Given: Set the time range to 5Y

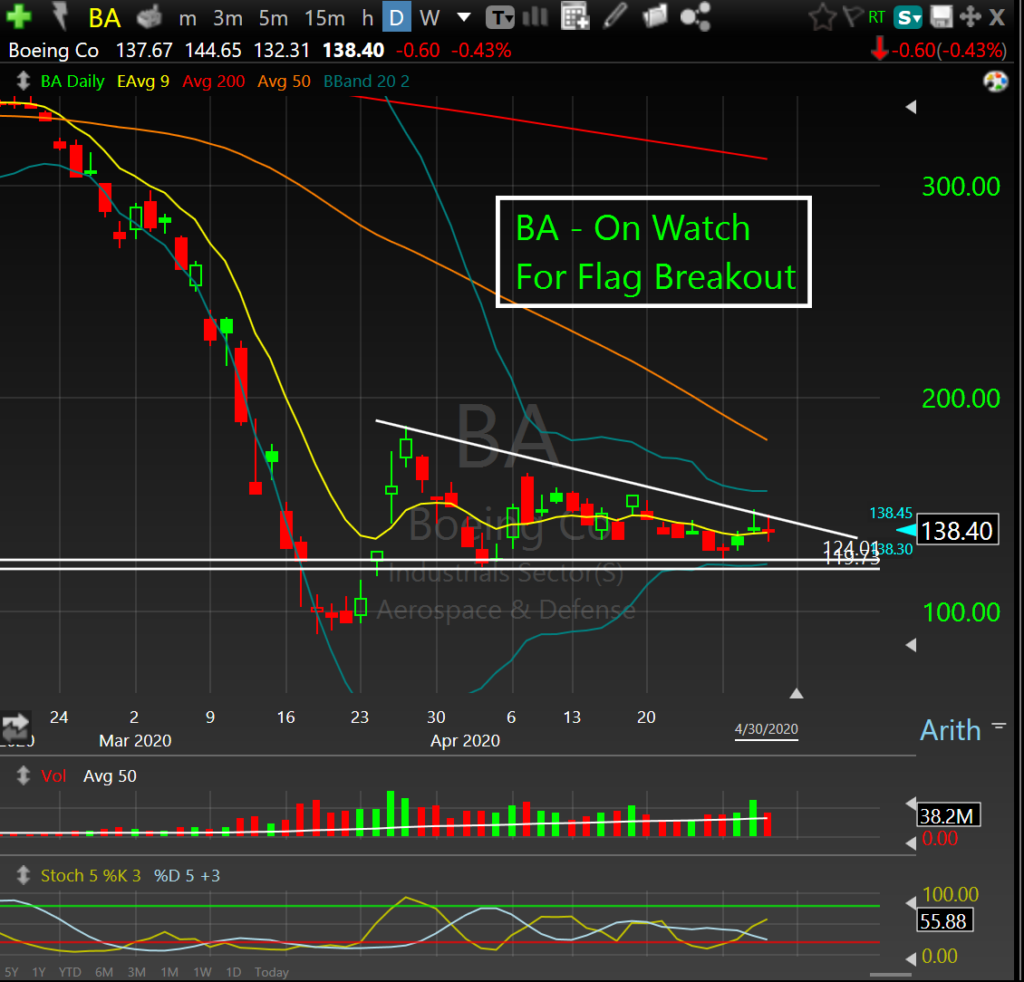Looking at the screenshot, I should click(x=11, y=972).
